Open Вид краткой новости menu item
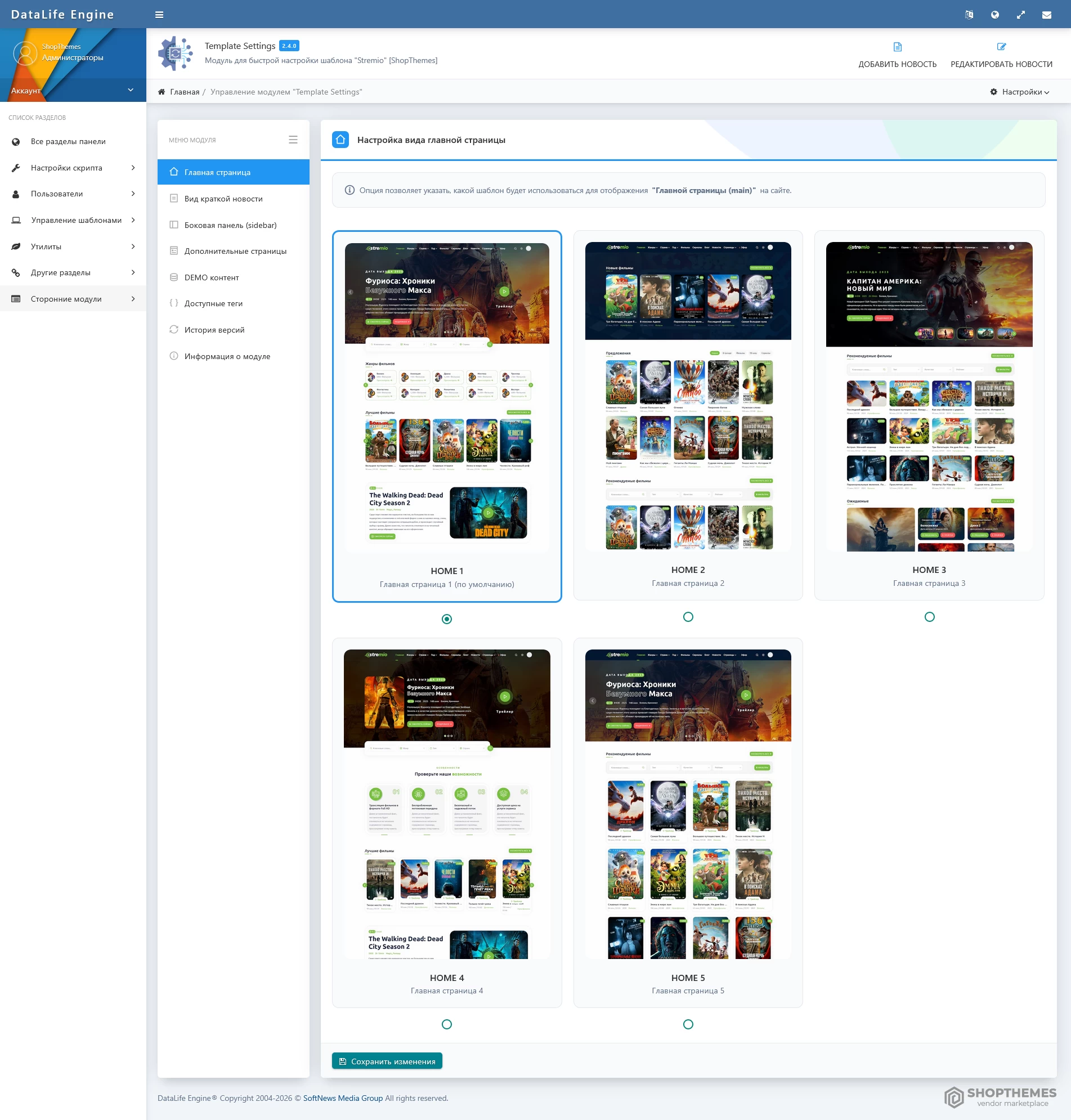This screenshot has height=1120, width=1071. tap(223, 199)
